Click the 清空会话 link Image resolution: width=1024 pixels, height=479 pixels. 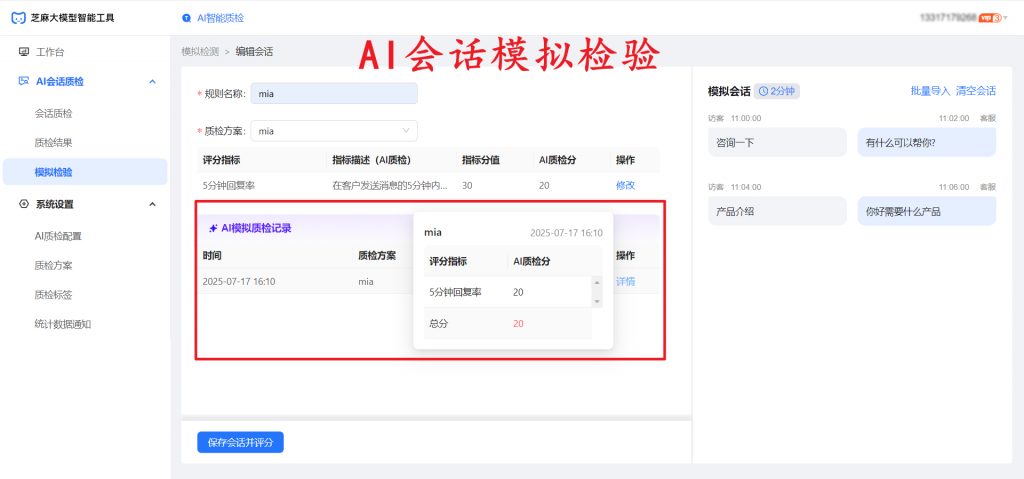(975, 91)
